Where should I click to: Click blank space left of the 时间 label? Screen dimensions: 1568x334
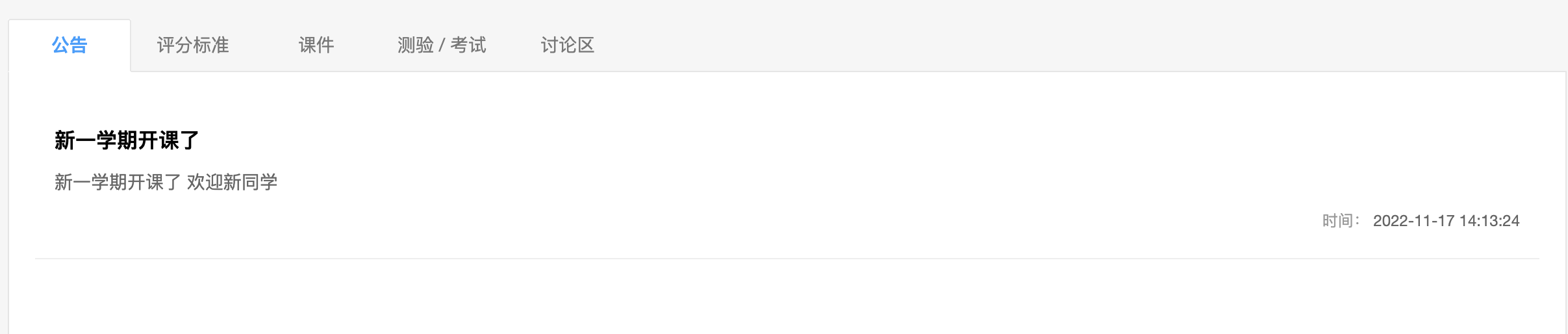click(x=974, y=221)
